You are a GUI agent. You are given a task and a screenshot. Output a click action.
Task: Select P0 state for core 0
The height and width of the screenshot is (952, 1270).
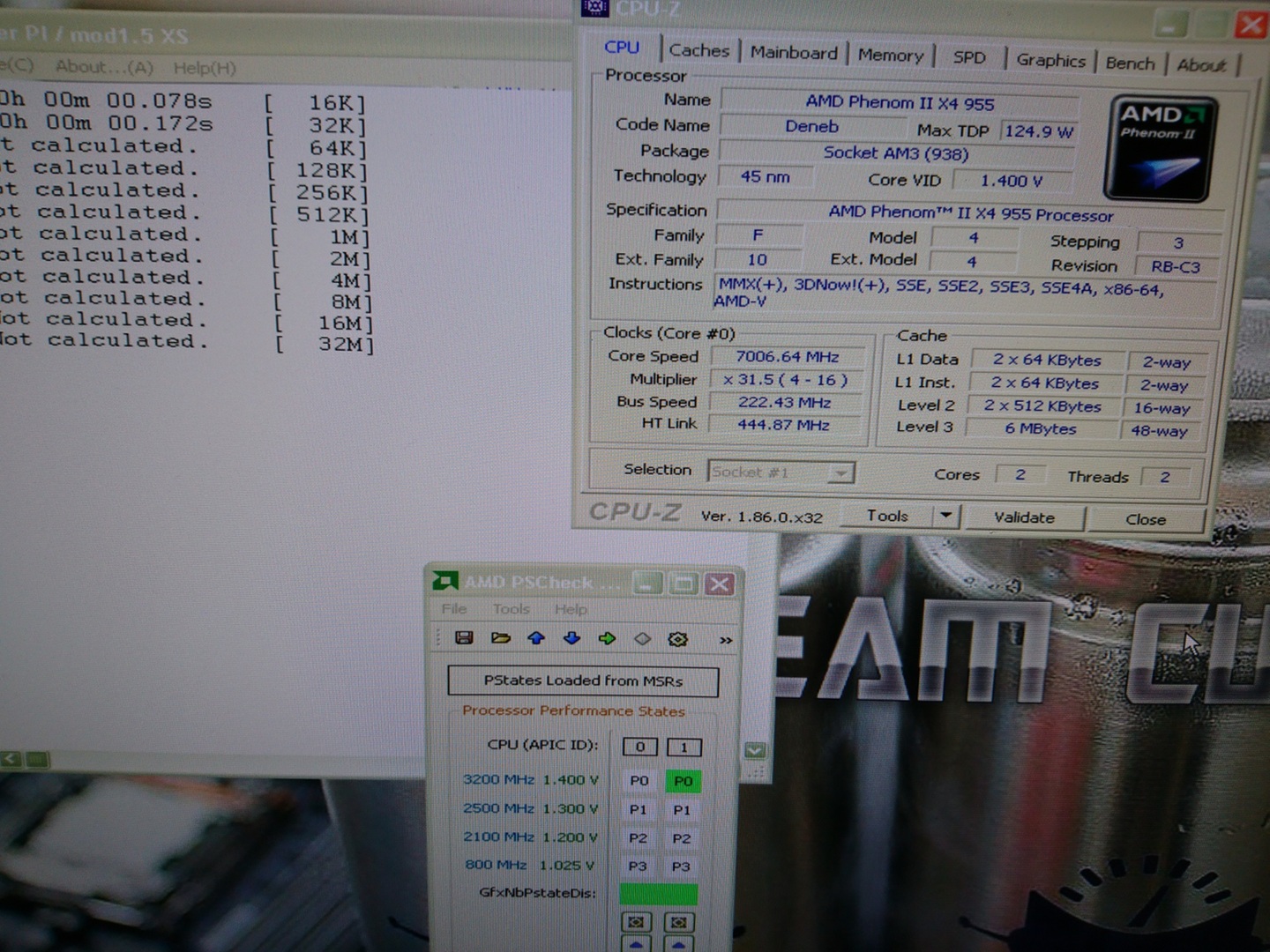639,780
